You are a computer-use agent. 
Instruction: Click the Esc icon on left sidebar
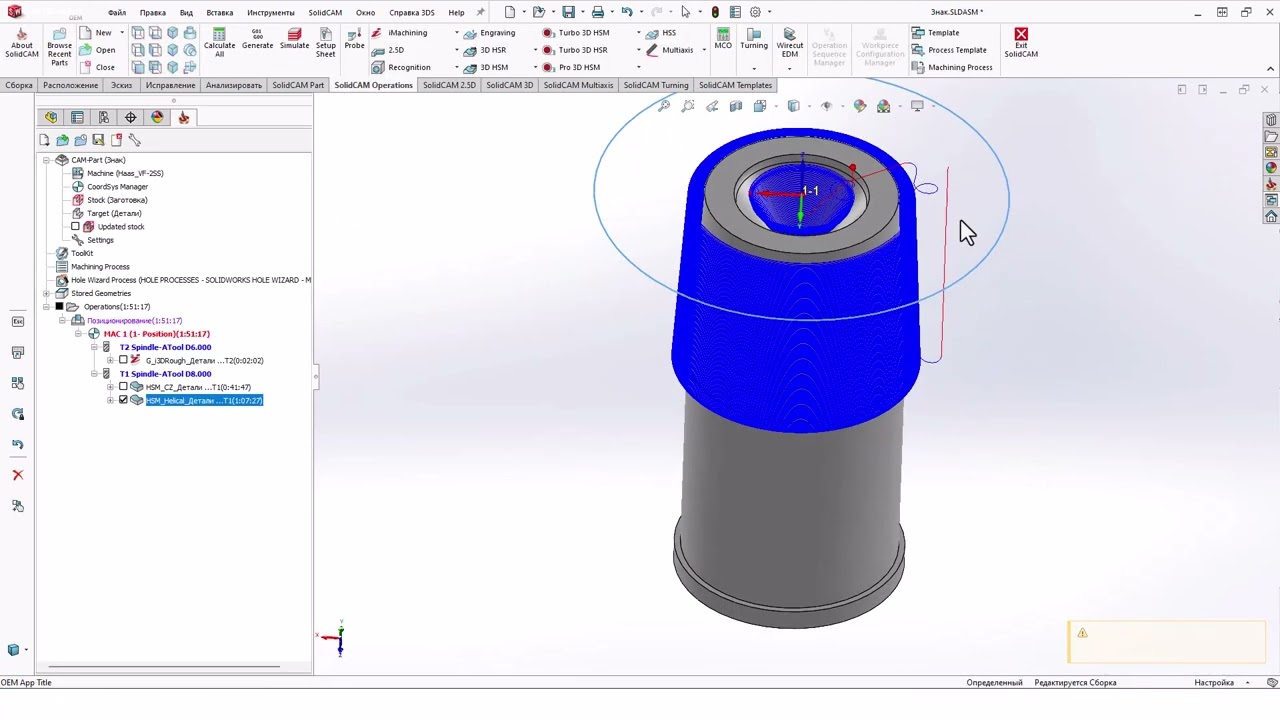click(x=17, y=321)
